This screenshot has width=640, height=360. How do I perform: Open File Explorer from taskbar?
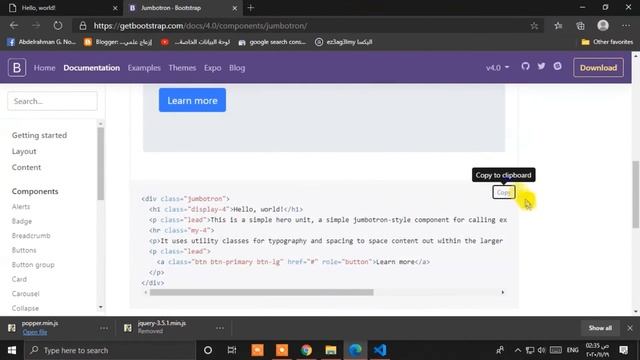point(331,350)
